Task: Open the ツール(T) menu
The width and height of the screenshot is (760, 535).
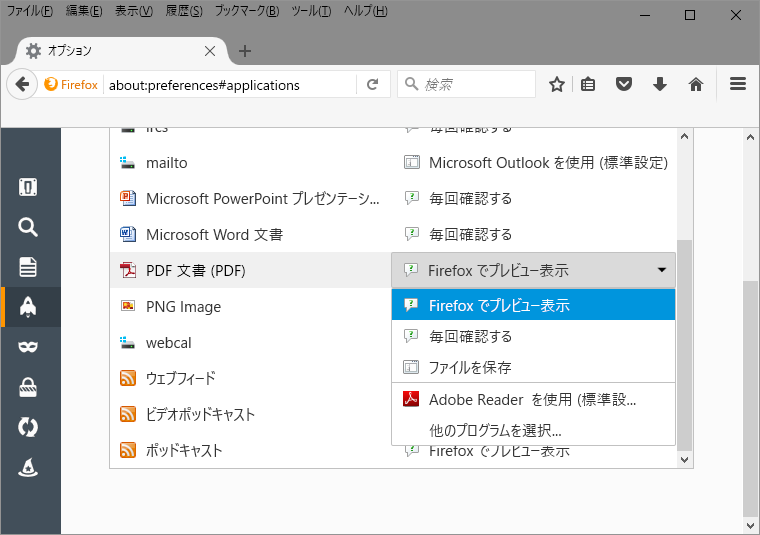Action: tap(311, 11)
